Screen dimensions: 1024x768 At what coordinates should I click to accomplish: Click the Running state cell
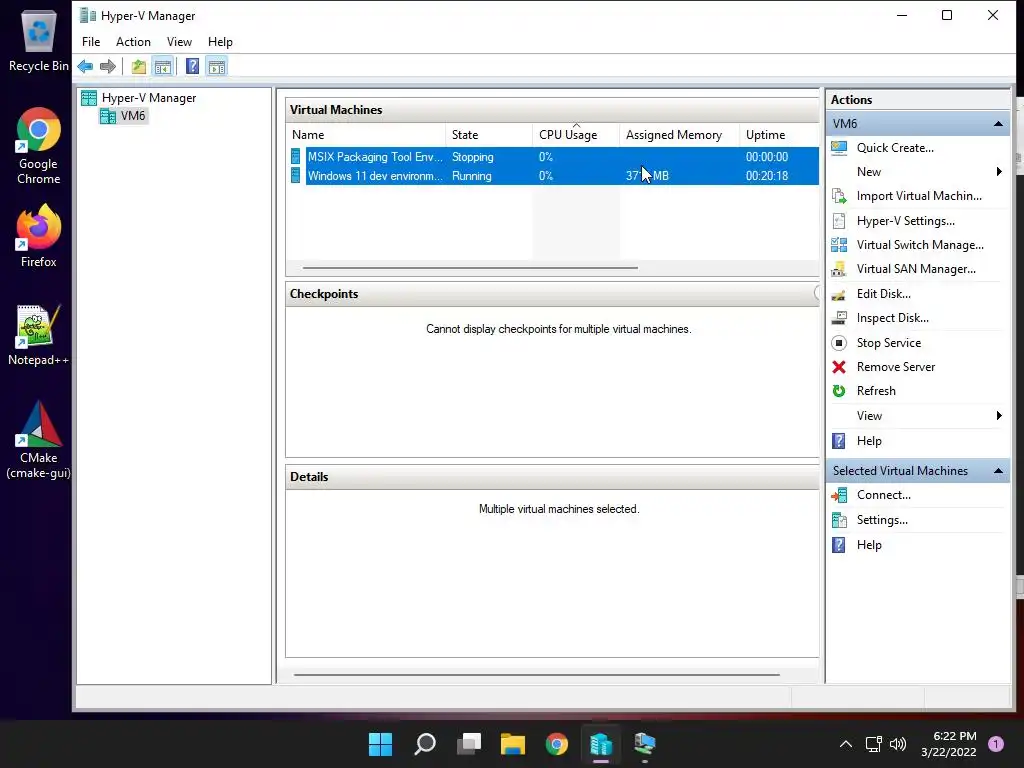point(472,176)
